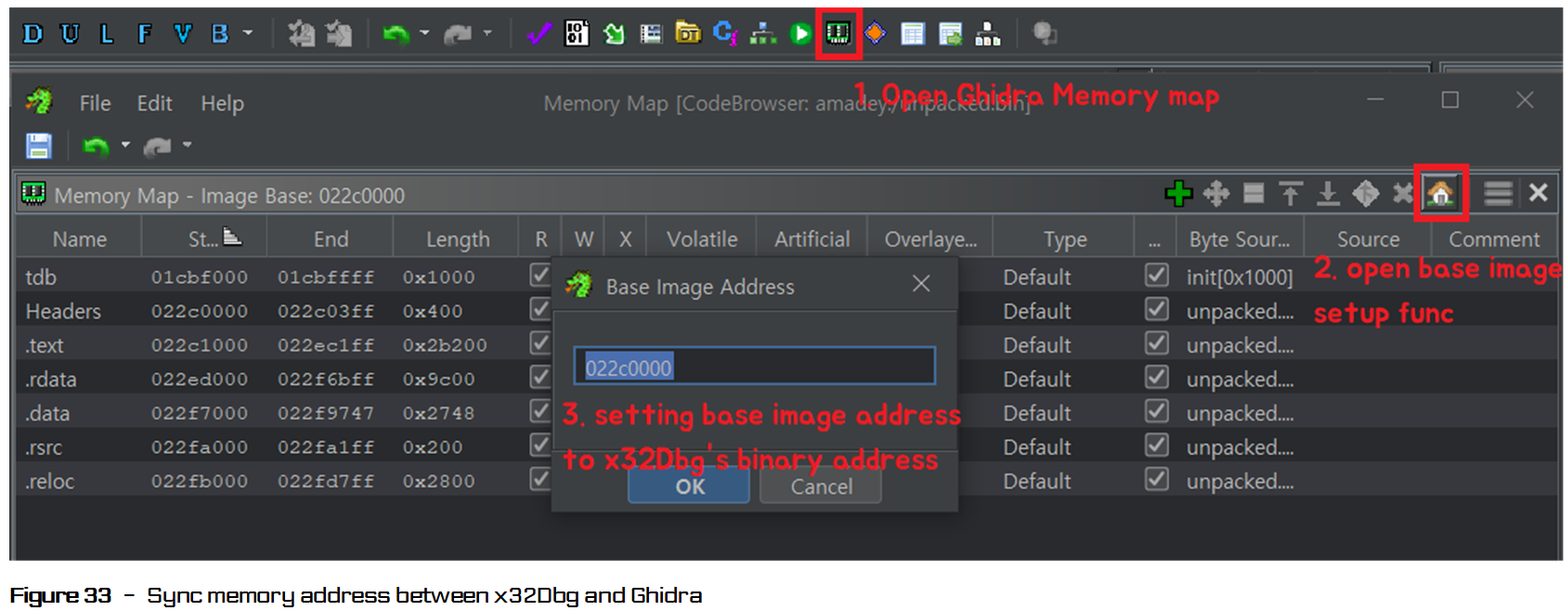Click the Function 'F' toolbar icon
This screenshot has height=611, width=1568.
pyautogui.click(x=144, y=34)
